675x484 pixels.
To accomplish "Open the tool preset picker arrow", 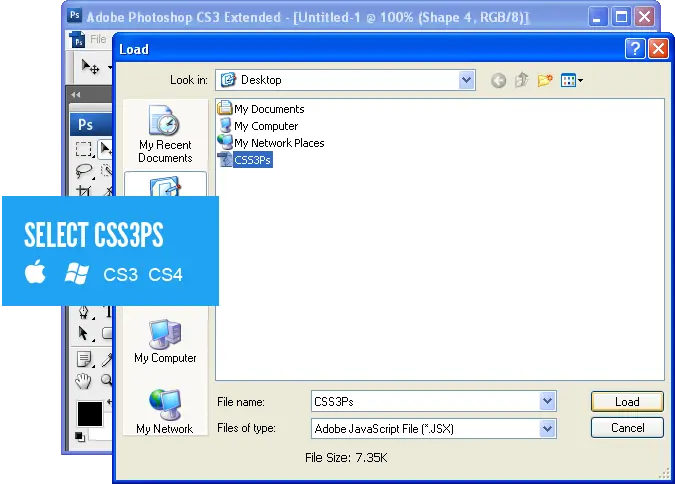I will pyautogui.click(x=110, y=68).
